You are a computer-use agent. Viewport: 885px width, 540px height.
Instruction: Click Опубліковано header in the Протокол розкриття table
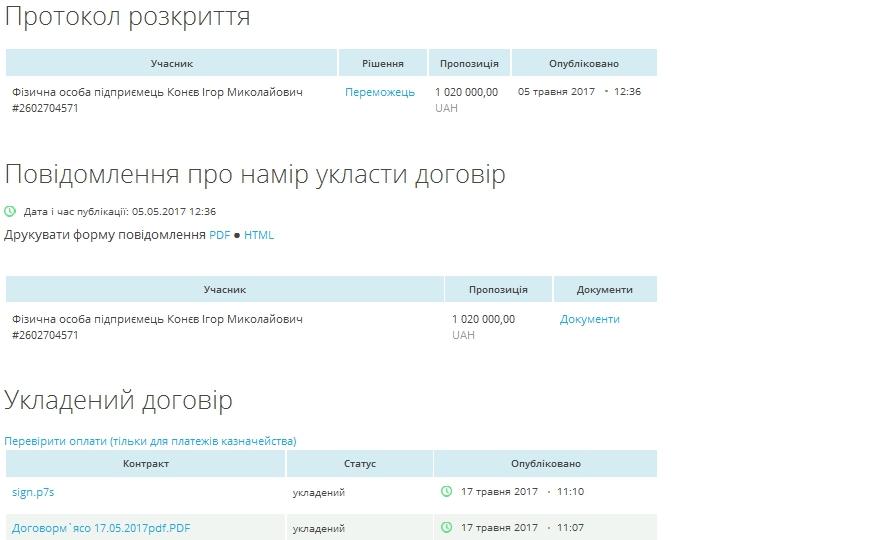click(584, 63)
